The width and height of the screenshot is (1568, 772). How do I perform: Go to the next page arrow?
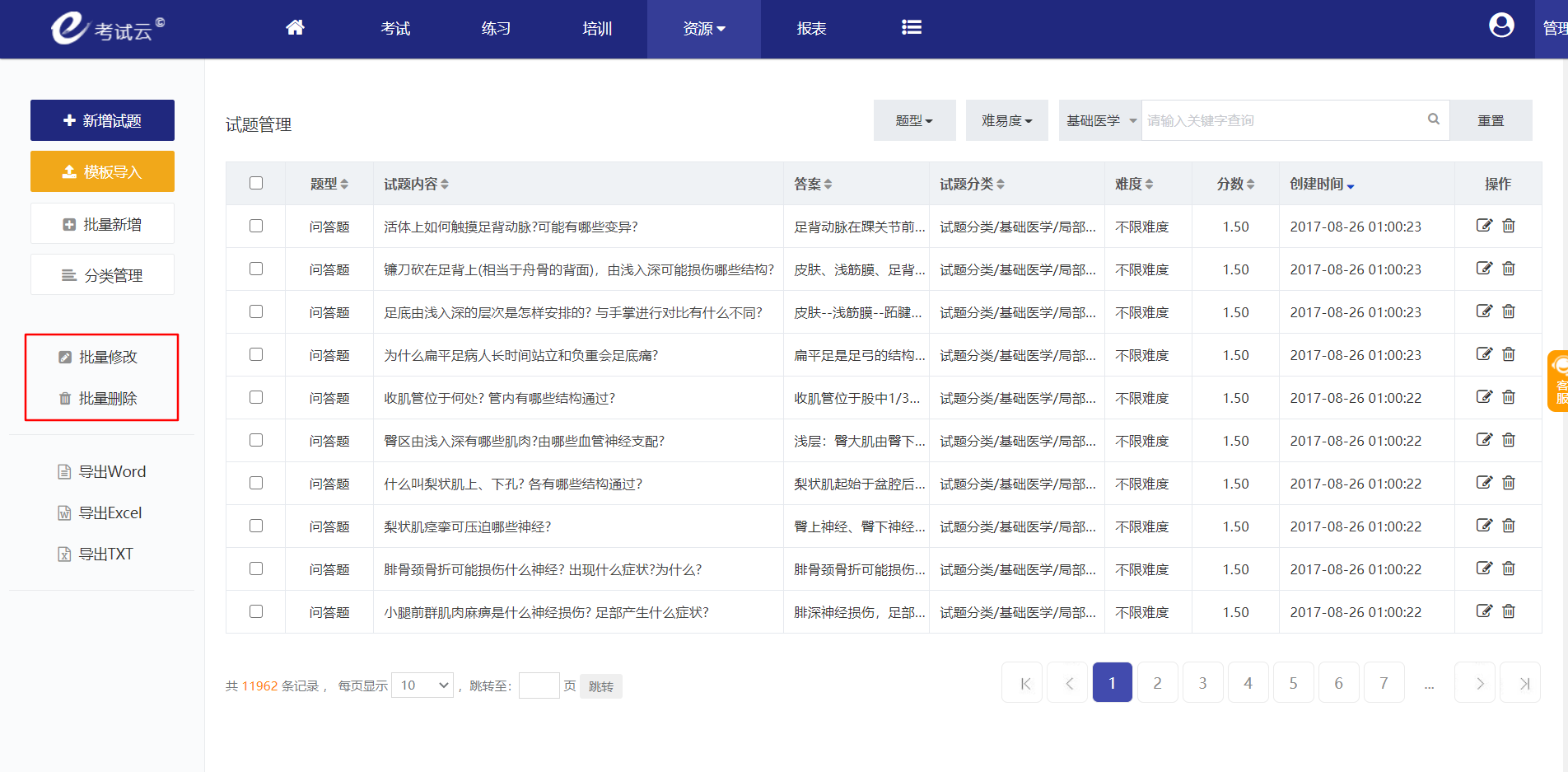(x=1475, y=683)
